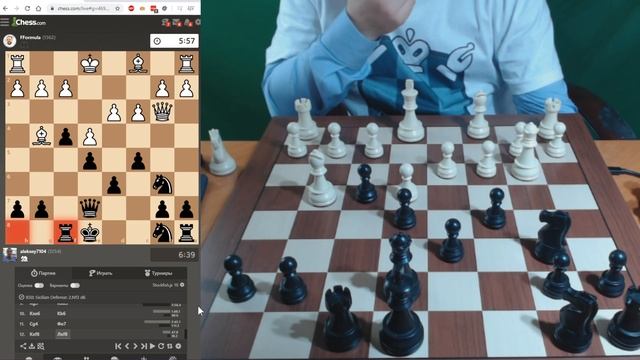Select move Kb6 in move list

(61, 313)
